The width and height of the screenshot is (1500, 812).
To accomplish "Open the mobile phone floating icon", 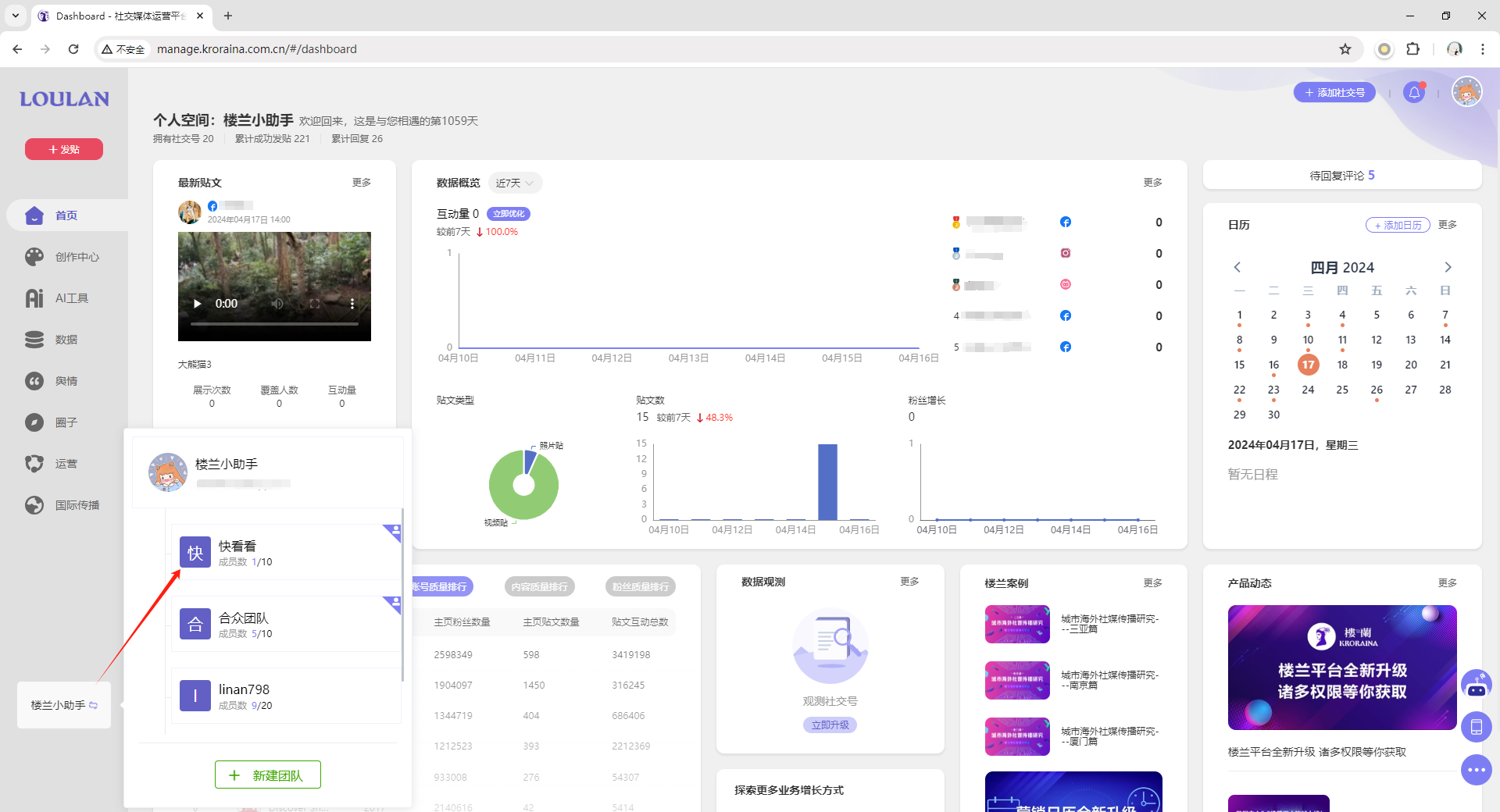I will point(1476,727).
